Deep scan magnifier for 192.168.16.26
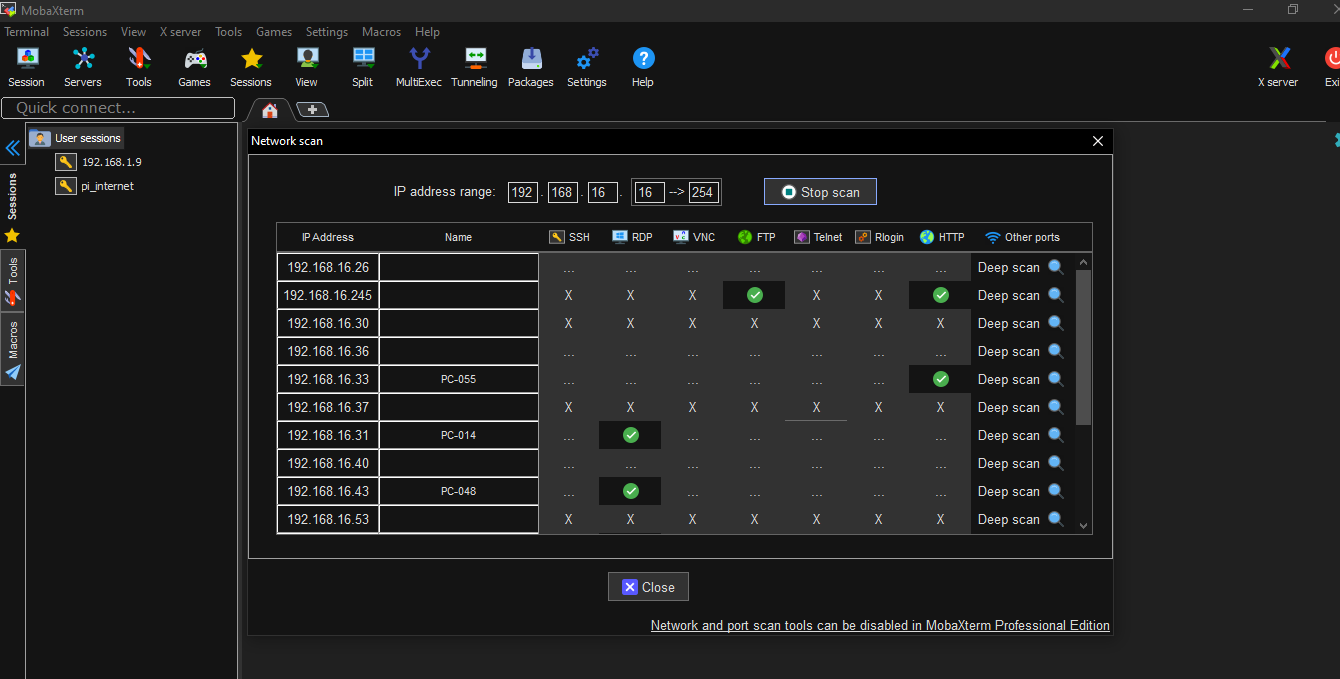The image size is (1340, 679). point(1056,267)
